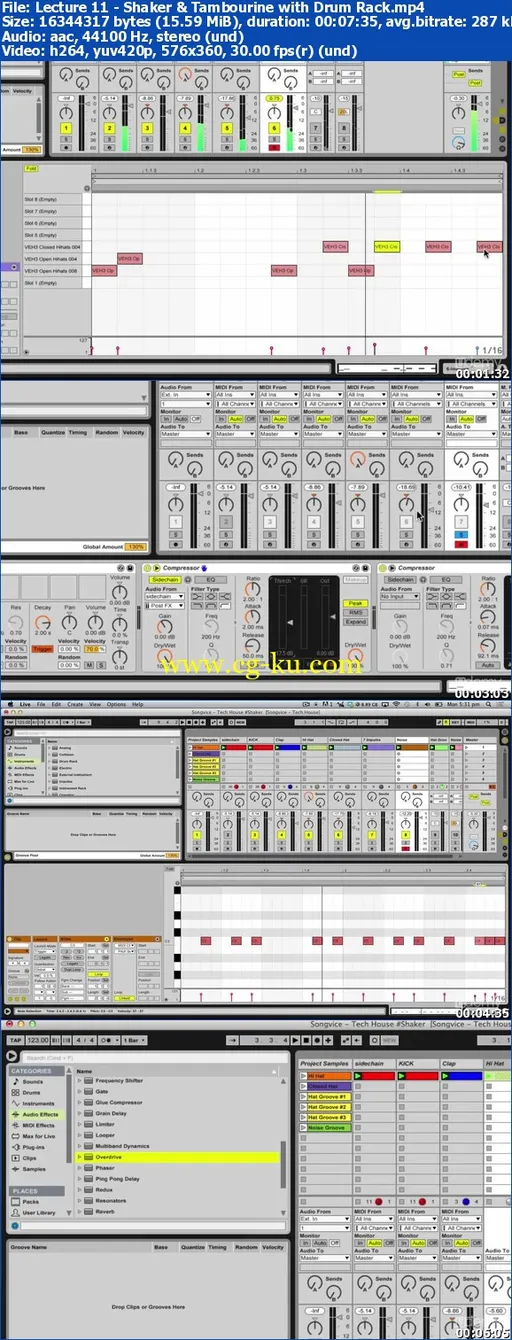Viewport: 512px width, 1340px height.
Task: Launch the Closed Hat clip in Project Samples
Action: tap(303, 1086)
